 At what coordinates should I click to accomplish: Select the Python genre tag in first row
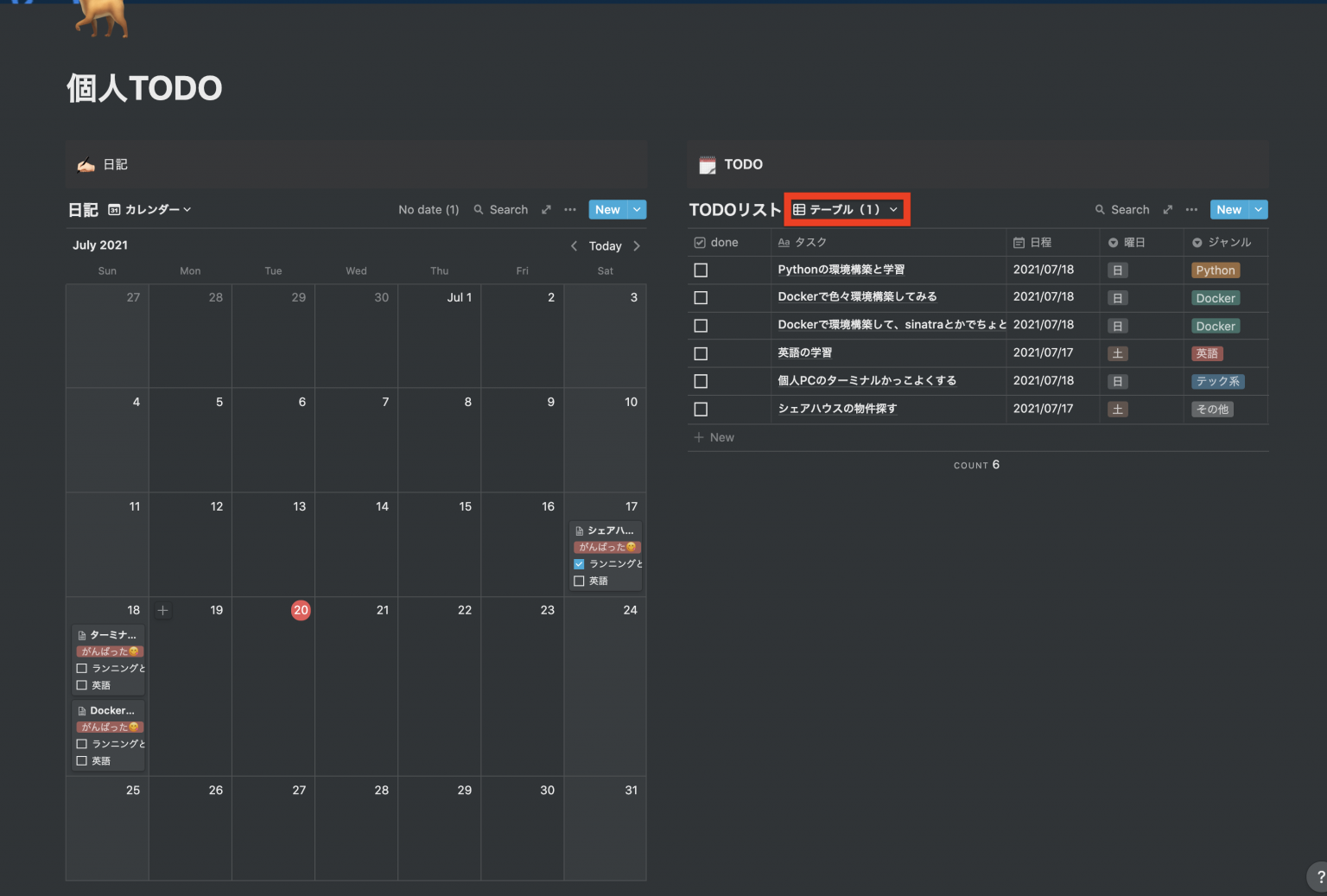(x=1215, y=270)
